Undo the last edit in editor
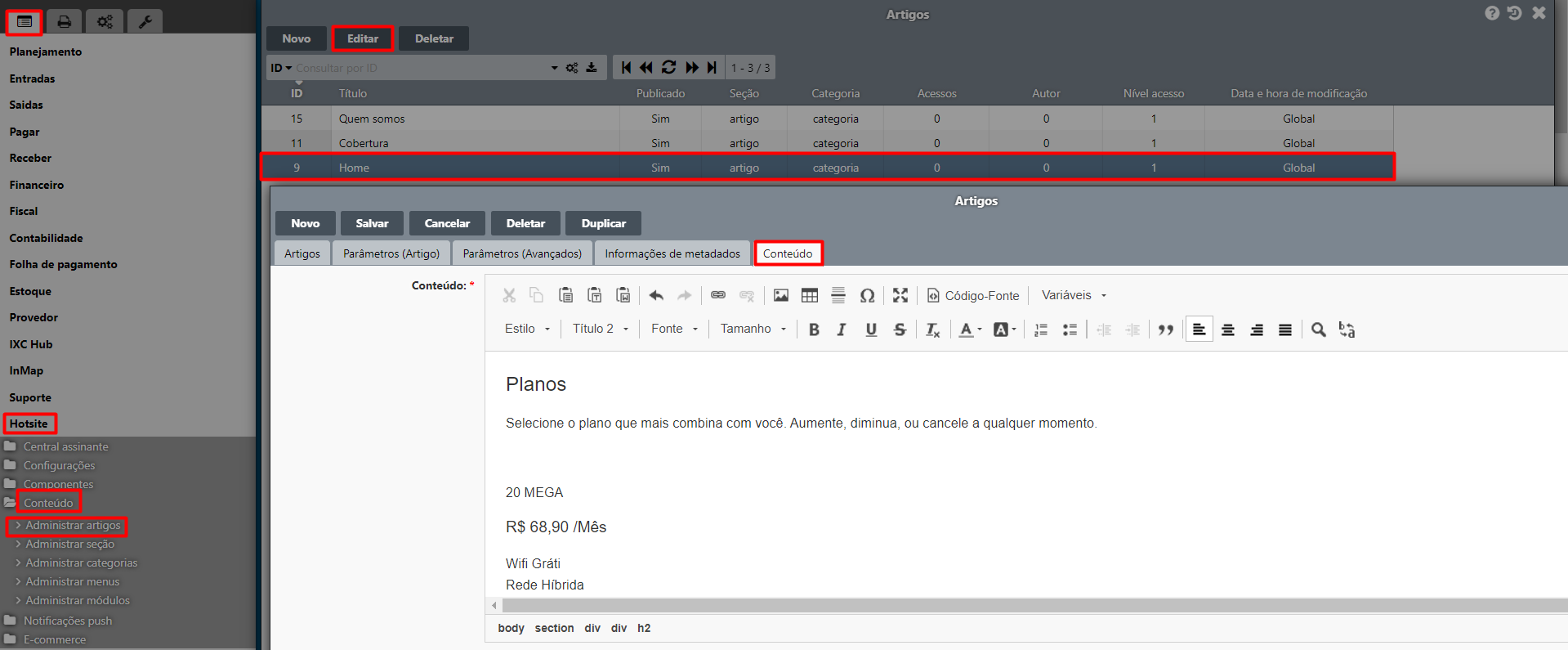Screen dimensions: 1568x650 [656, 295]
